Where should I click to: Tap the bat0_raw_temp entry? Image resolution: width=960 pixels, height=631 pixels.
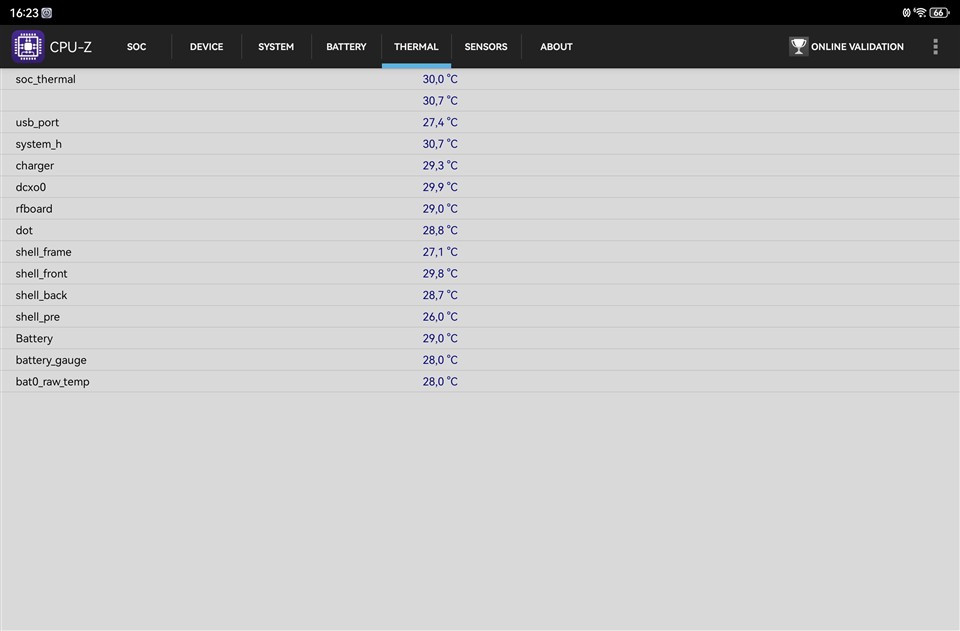[480, 382]
